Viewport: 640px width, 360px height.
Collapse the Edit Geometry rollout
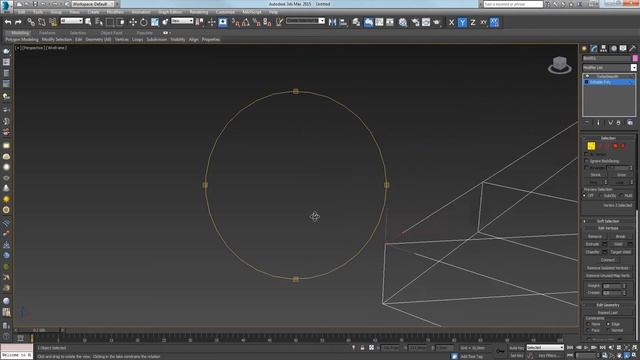pos(608,305)
